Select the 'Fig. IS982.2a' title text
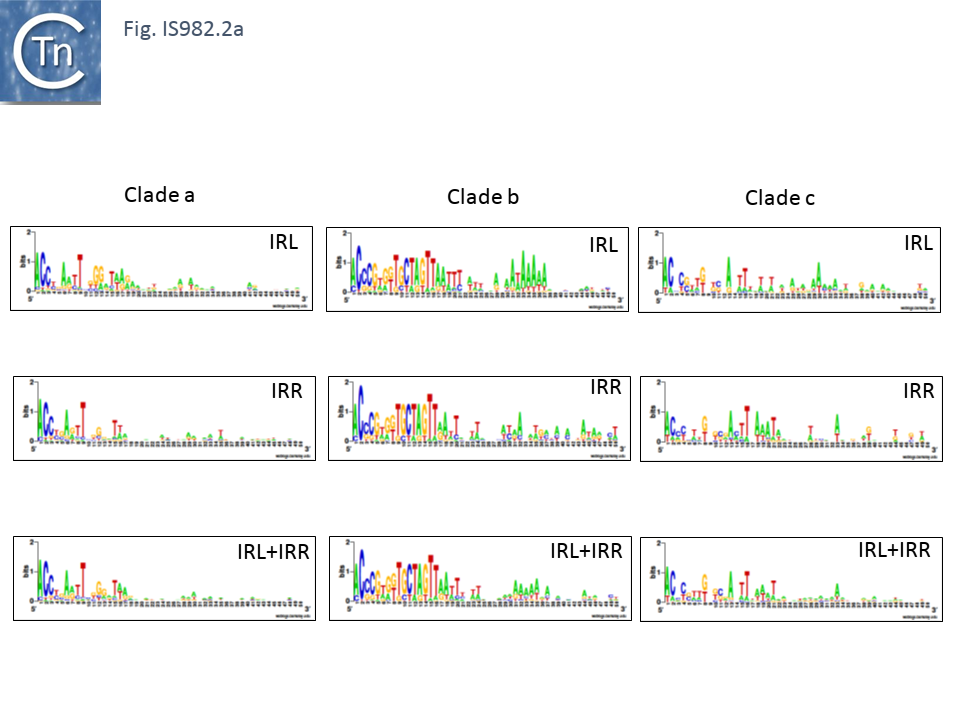This screenshot has width=960, height=720. [183, 29]
